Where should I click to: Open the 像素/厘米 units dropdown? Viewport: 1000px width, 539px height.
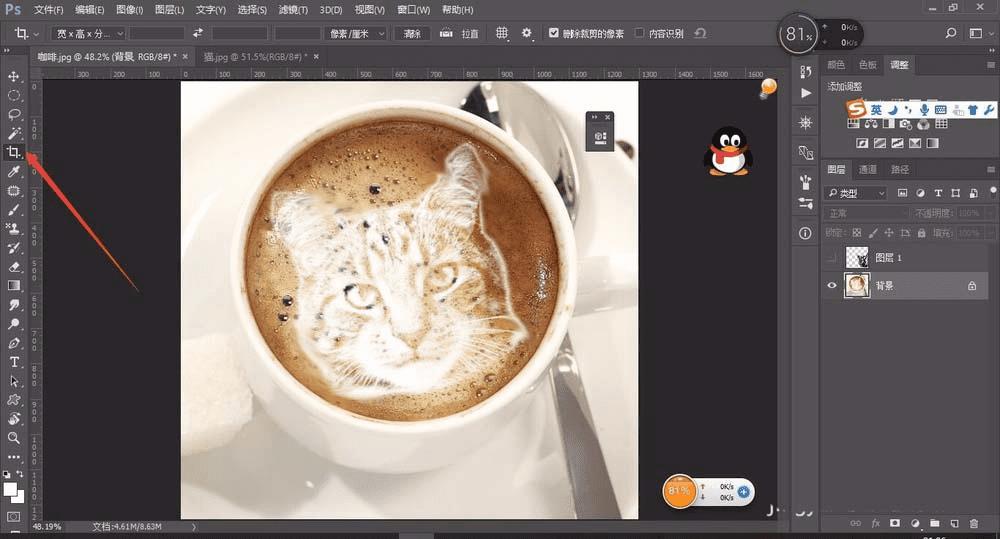357,34
